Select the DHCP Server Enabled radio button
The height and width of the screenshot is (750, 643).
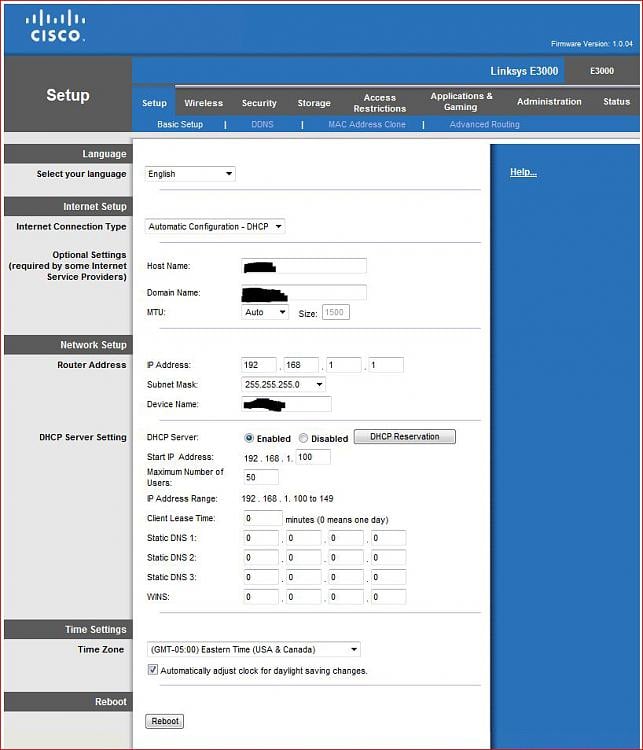click(249, 438)
